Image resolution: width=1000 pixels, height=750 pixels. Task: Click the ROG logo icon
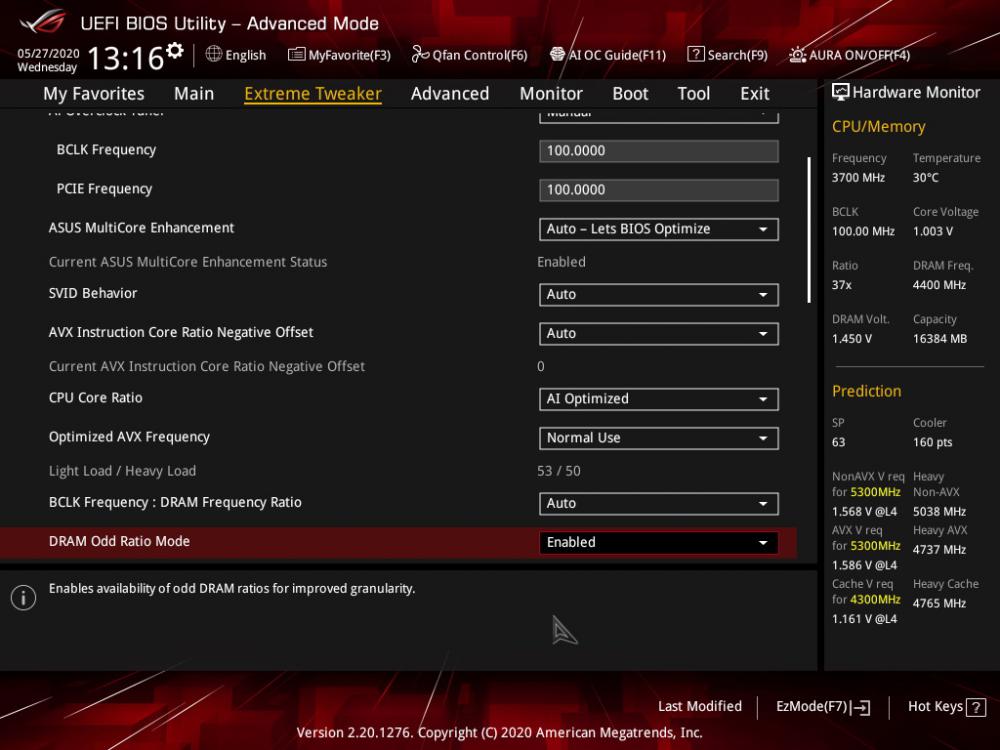[43, 21]
